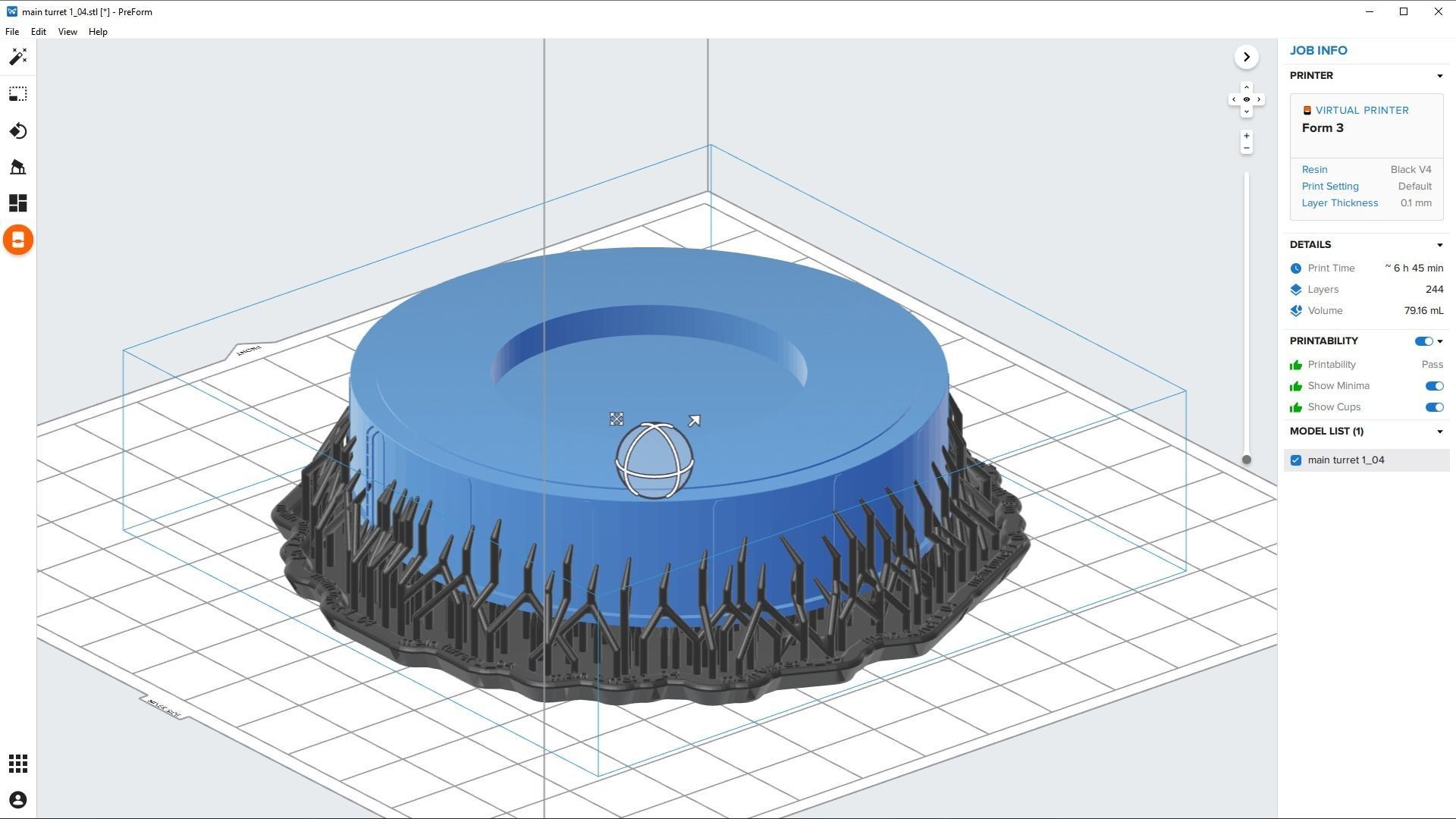Collapse the Details section arrow
The image size is (1456, 819).
click(1439, 245)
